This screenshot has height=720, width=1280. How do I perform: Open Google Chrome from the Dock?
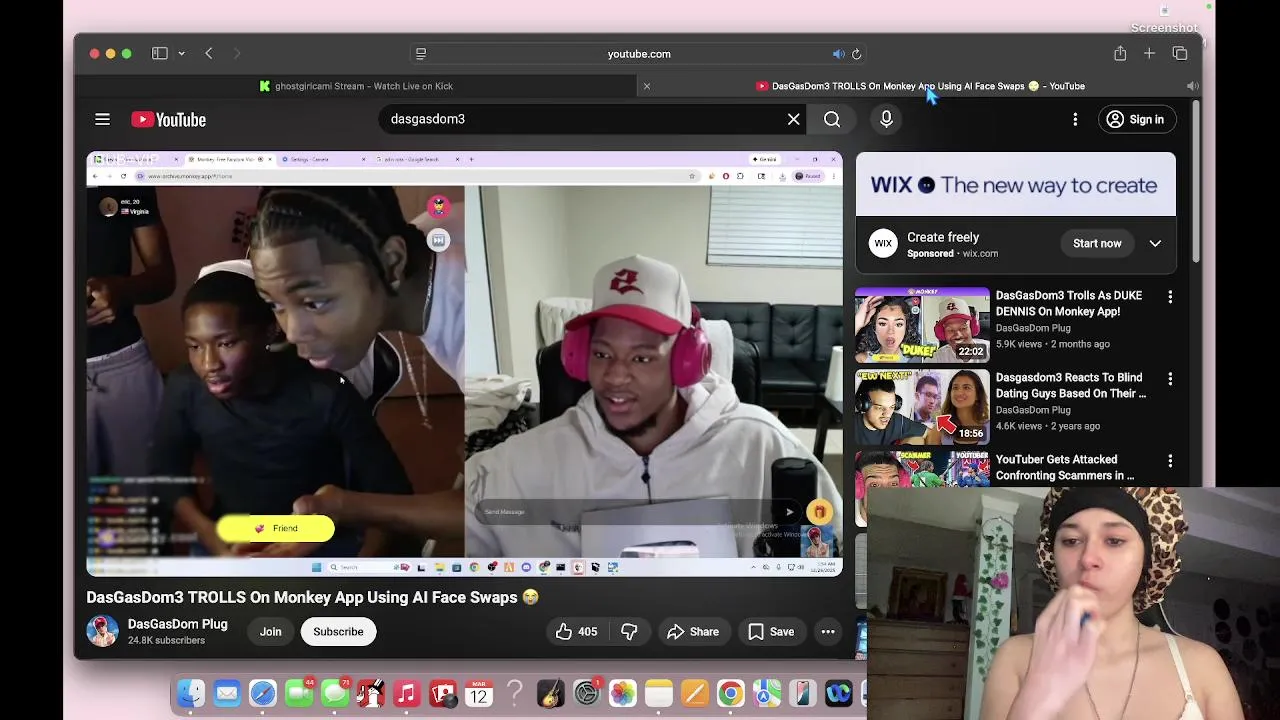(731, 693)
